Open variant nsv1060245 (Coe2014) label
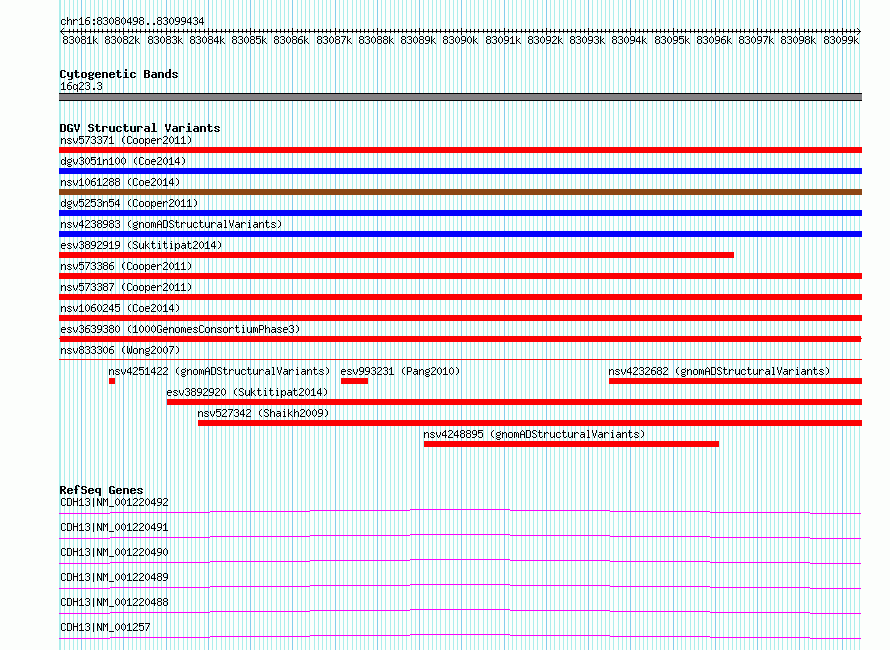The width and height of the screenshot is (890, 650). 120,308
